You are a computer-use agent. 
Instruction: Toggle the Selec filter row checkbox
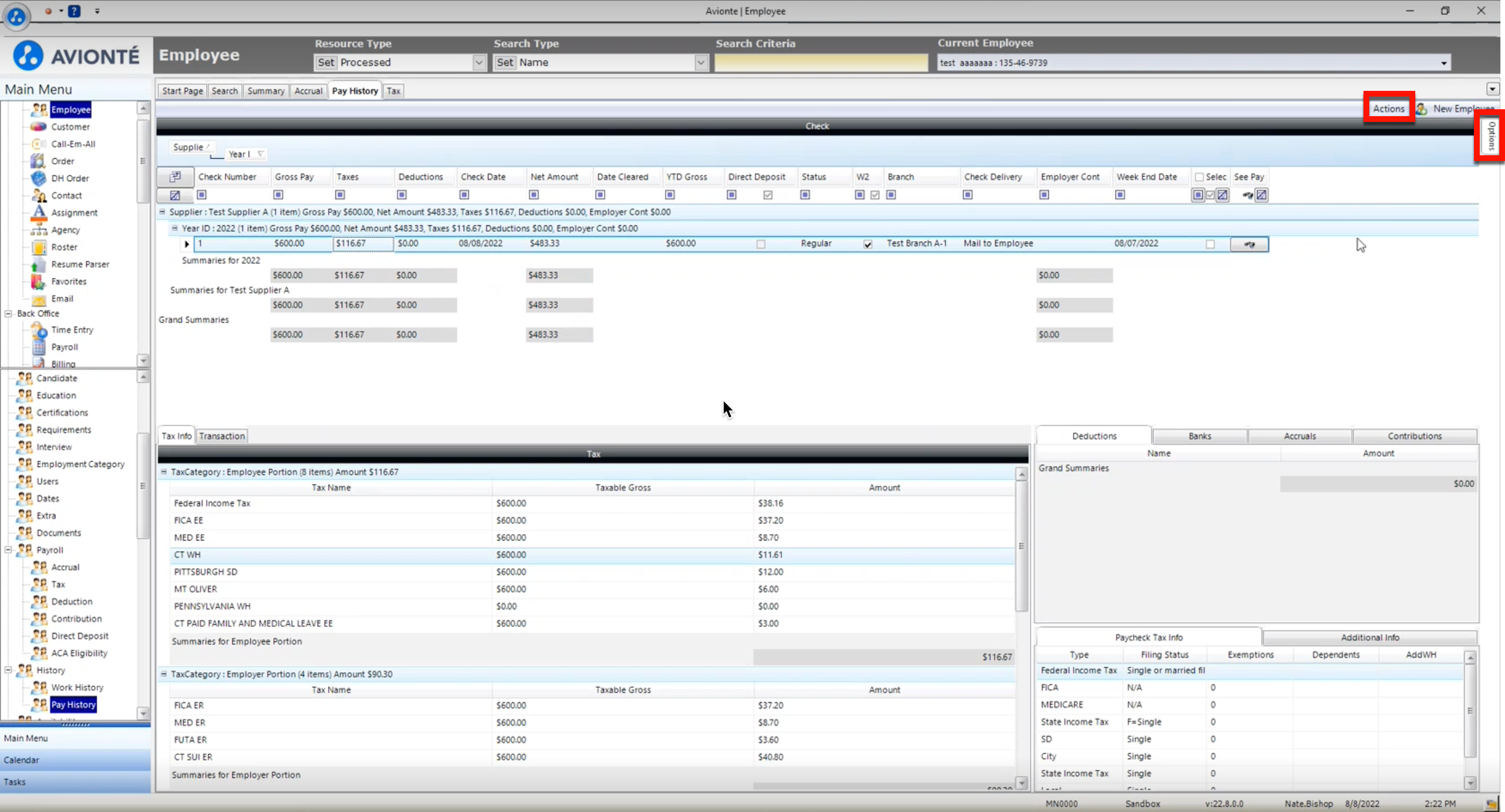(x=1210, y=195)
